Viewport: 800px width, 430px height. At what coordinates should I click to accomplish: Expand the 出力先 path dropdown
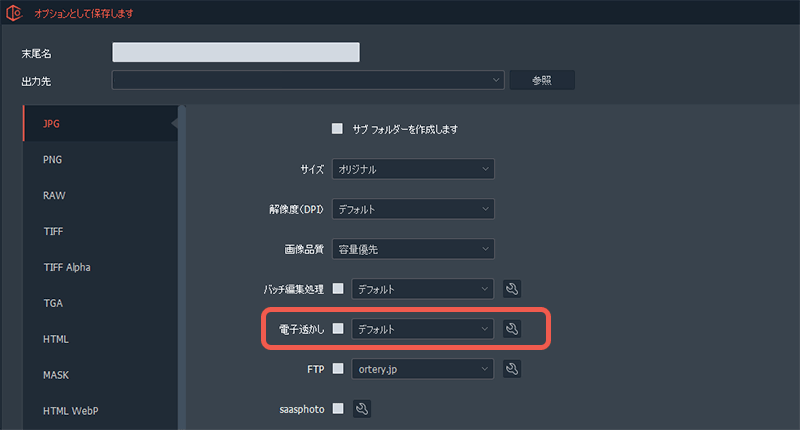point(308,80)
